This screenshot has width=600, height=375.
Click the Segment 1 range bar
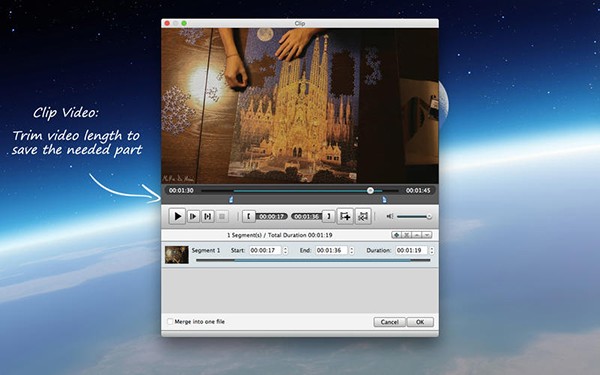point(313,260)
